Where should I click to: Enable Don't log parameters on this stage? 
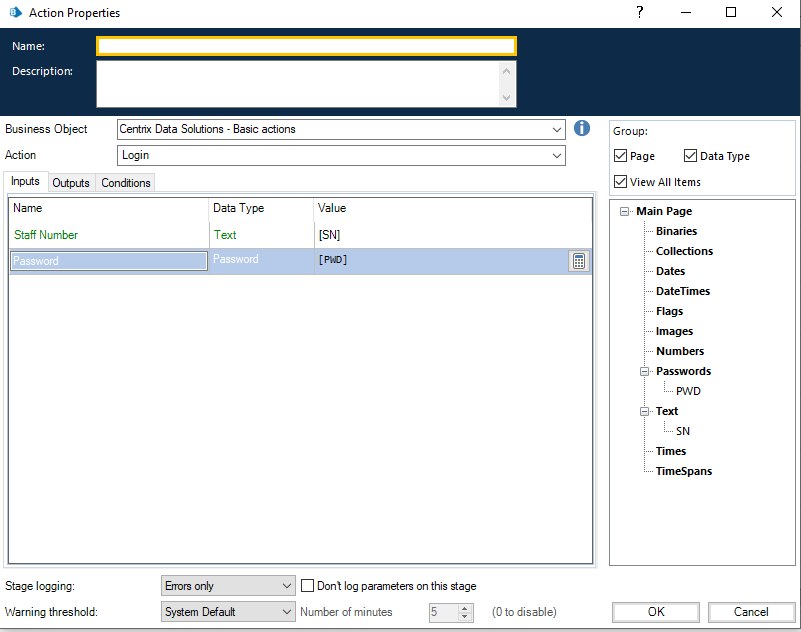307,586
